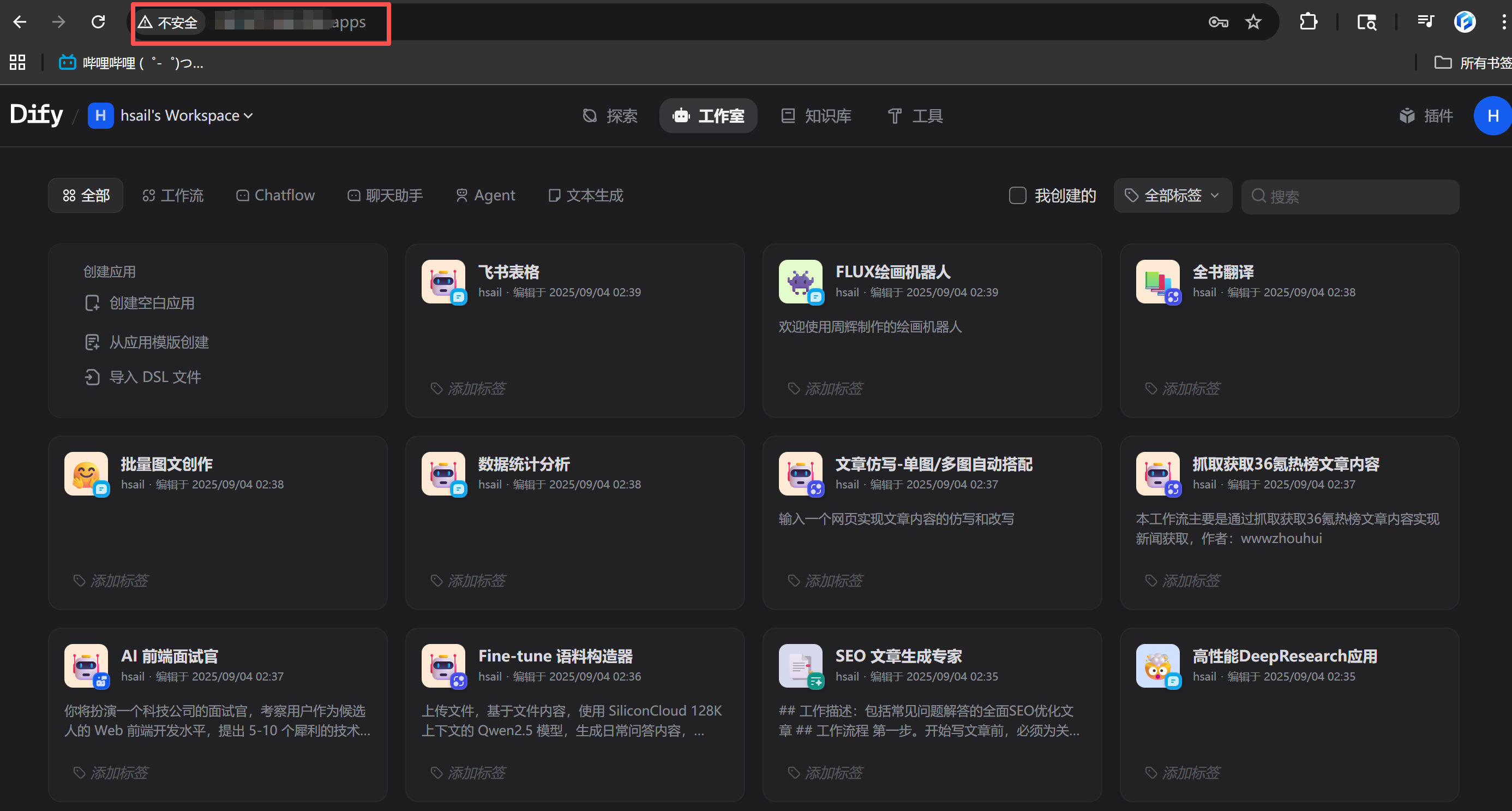
Task: Filter apps by Chatflow
Action: click(x=275, y=195)
